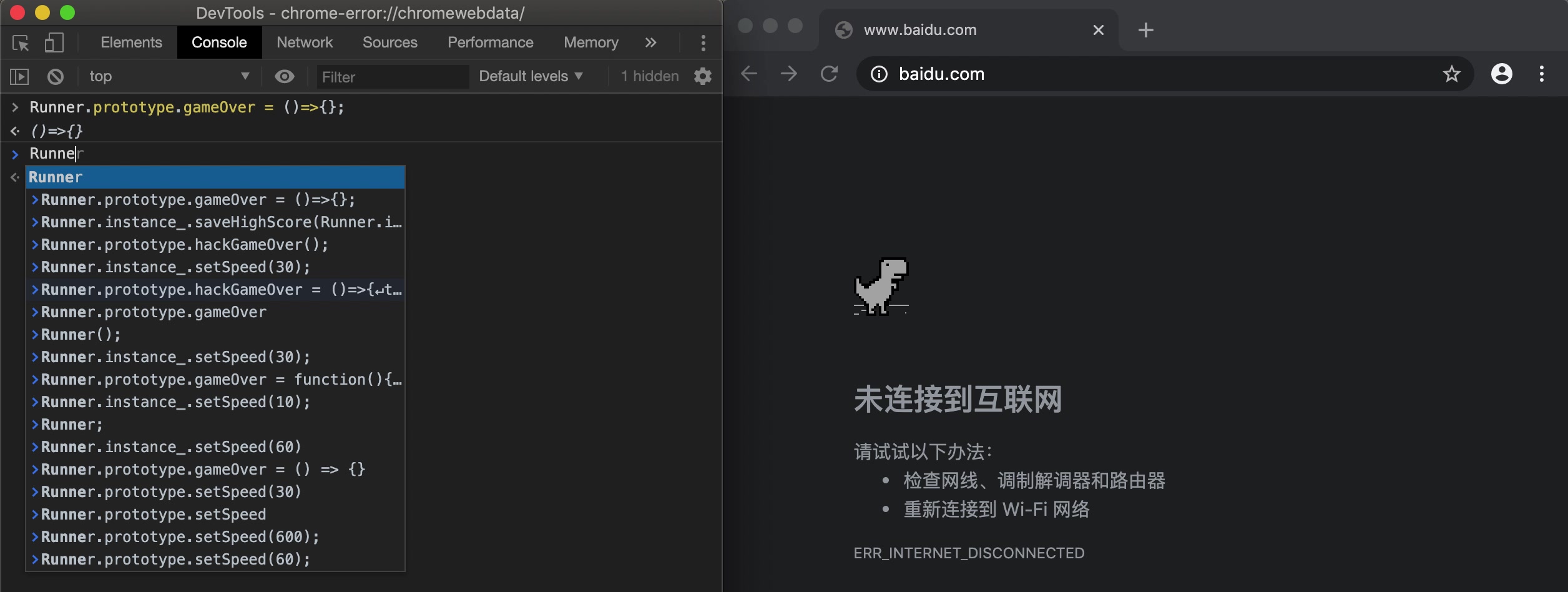Click the offline dinosaur image

881,287
